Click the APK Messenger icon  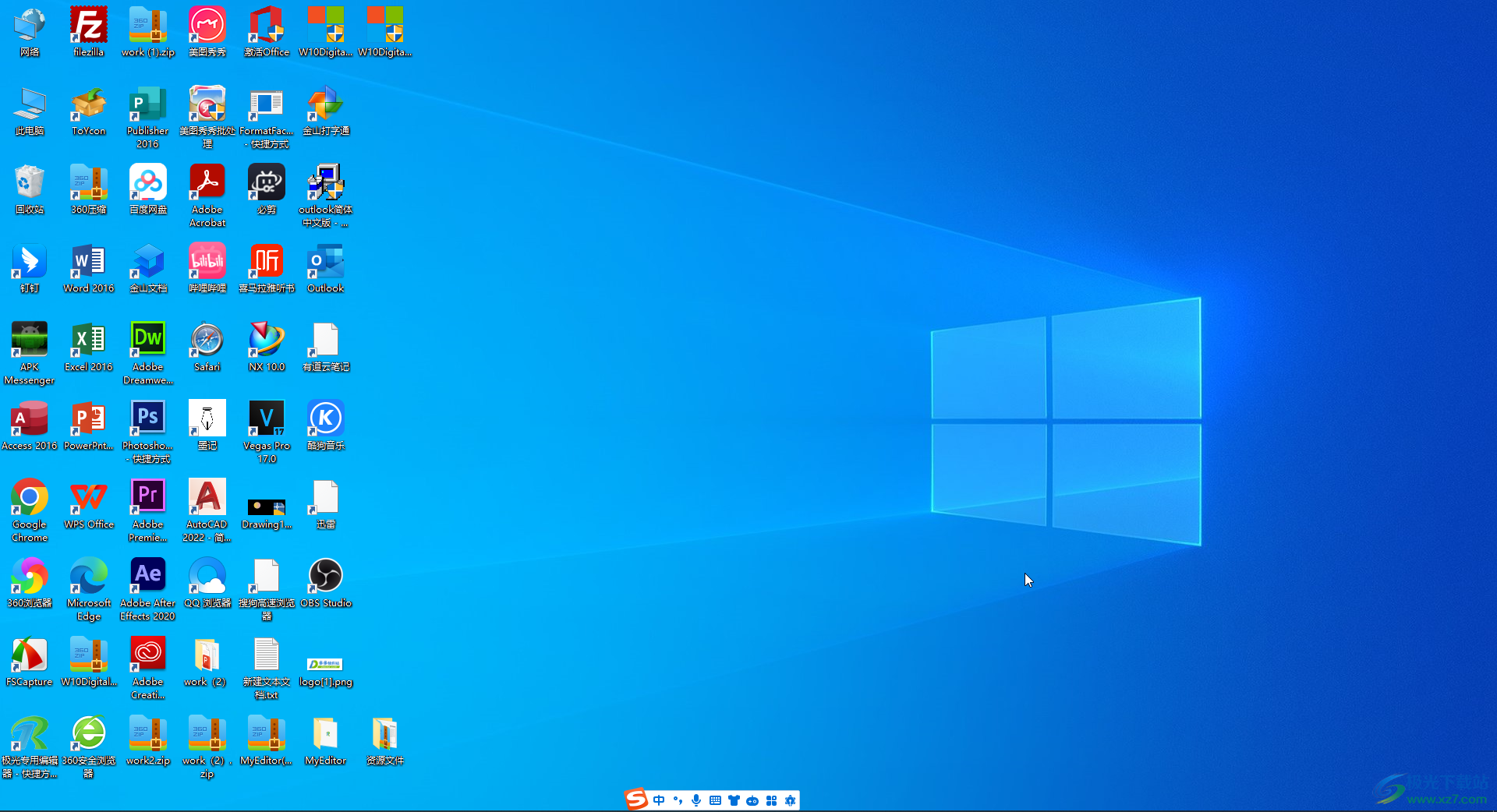pyautogui.click(x=30, y=341)
